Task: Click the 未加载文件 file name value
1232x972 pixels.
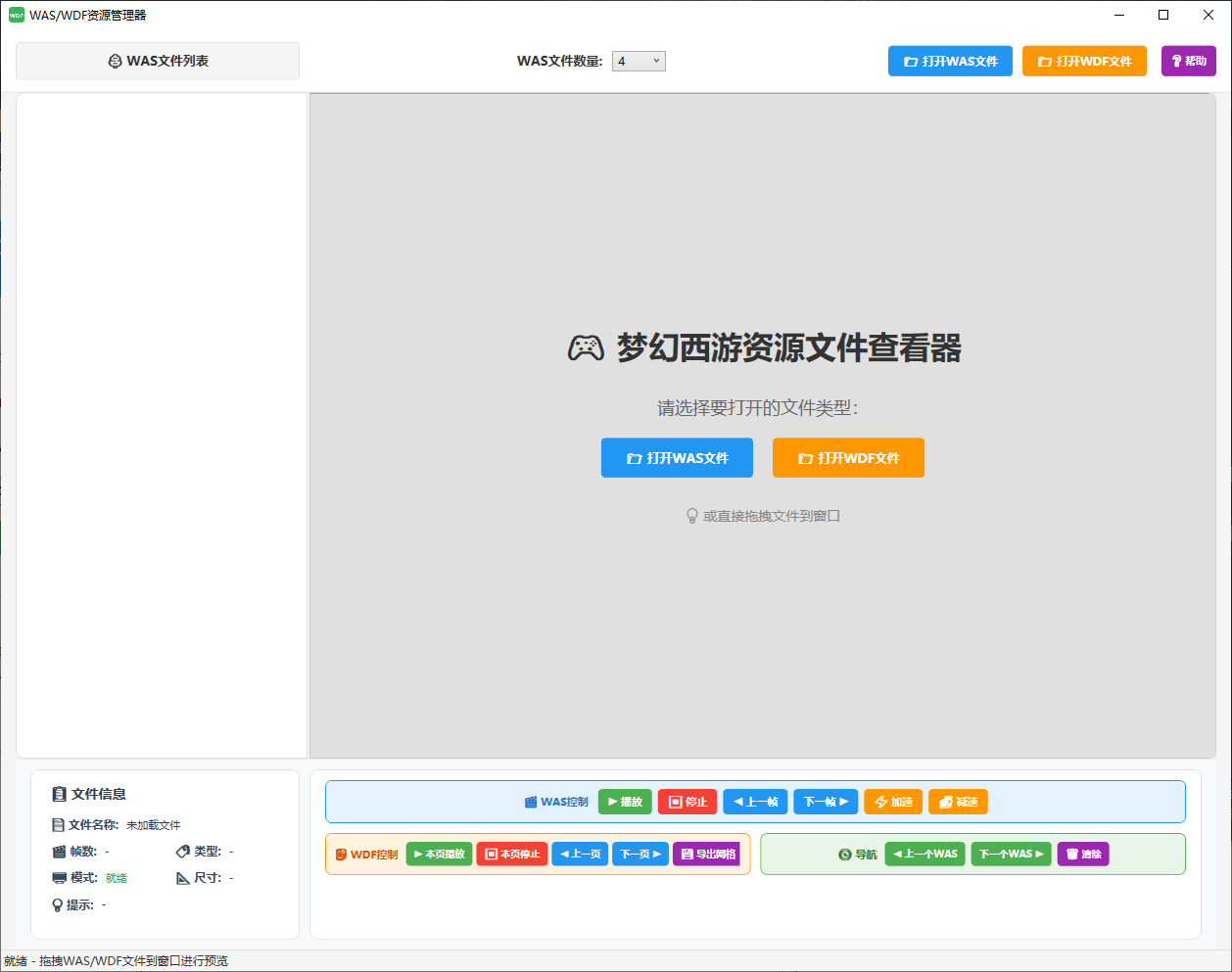Action: 154,825
